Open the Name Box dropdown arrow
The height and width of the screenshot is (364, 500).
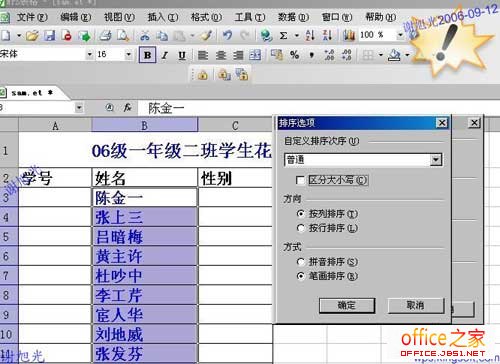click(x=79, y=108)
